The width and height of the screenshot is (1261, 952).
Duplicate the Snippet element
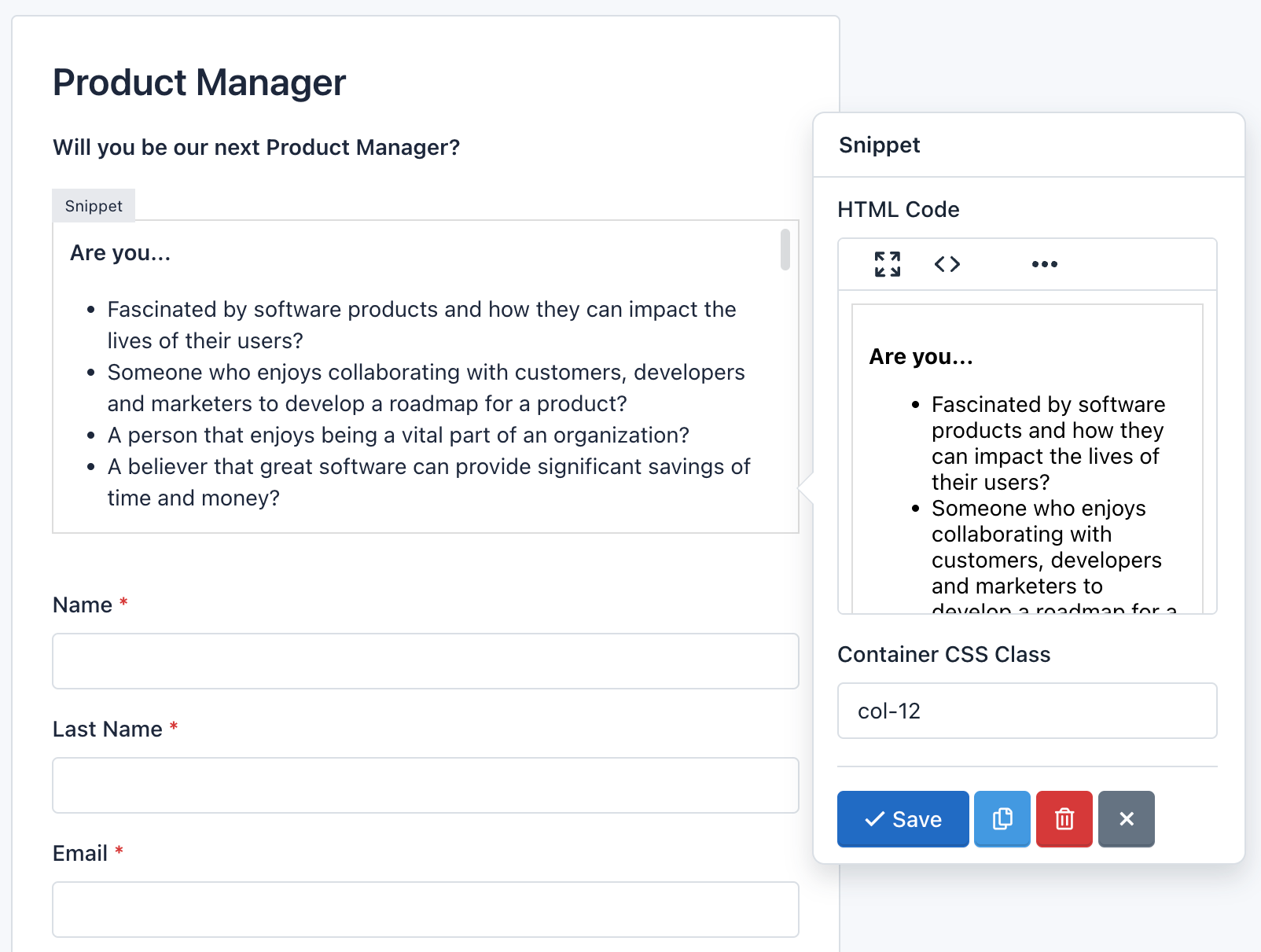click(1002, 819)
